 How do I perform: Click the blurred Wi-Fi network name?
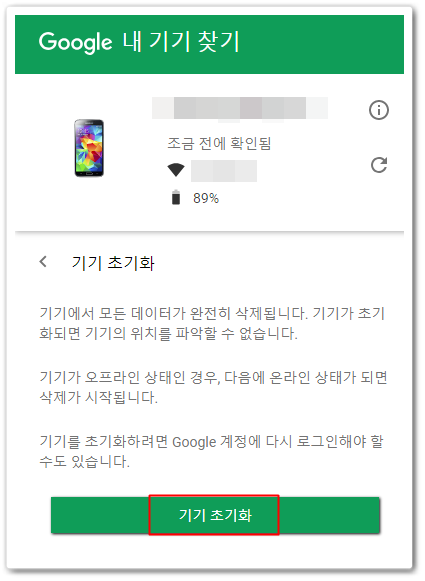tap(224, 171)
